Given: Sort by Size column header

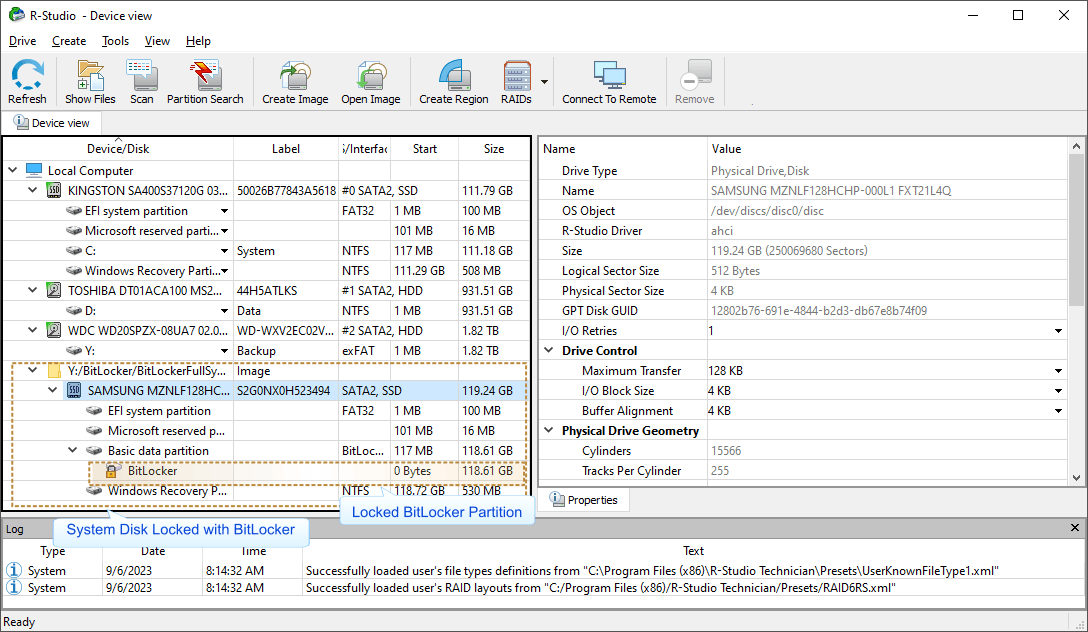Looking at the screenshot, I should tap(493, 148).
